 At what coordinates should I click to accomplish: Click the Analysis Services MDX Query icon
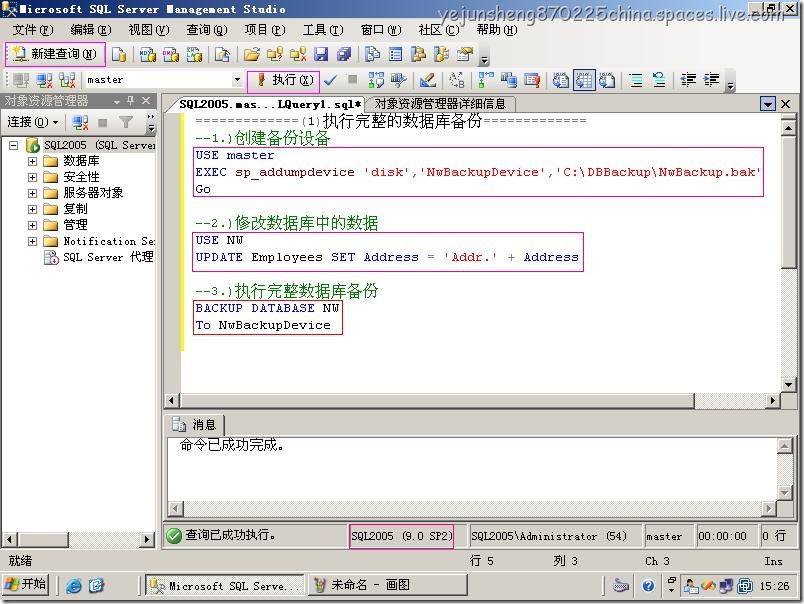click(x=148, y=54)
